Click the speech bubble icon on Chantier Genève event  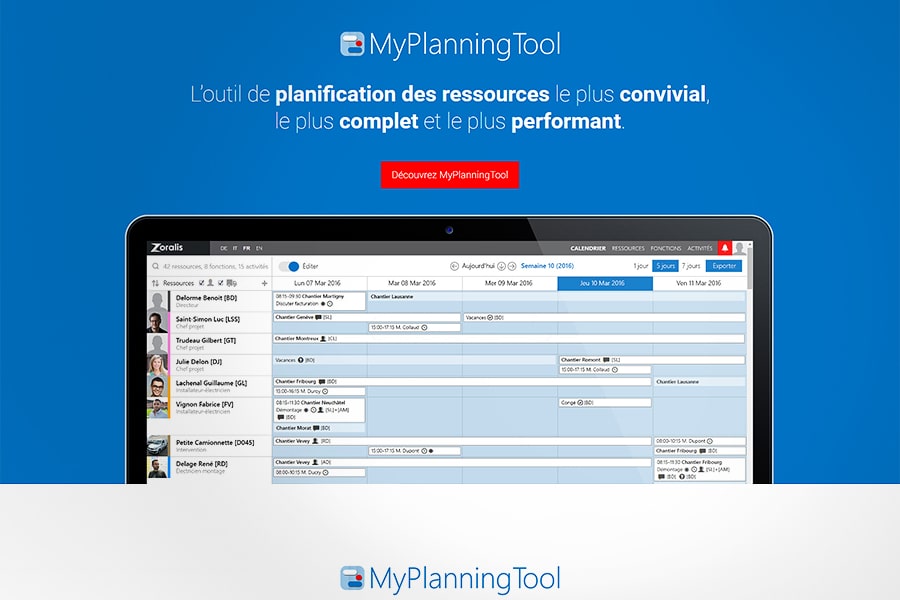point(316,316)
